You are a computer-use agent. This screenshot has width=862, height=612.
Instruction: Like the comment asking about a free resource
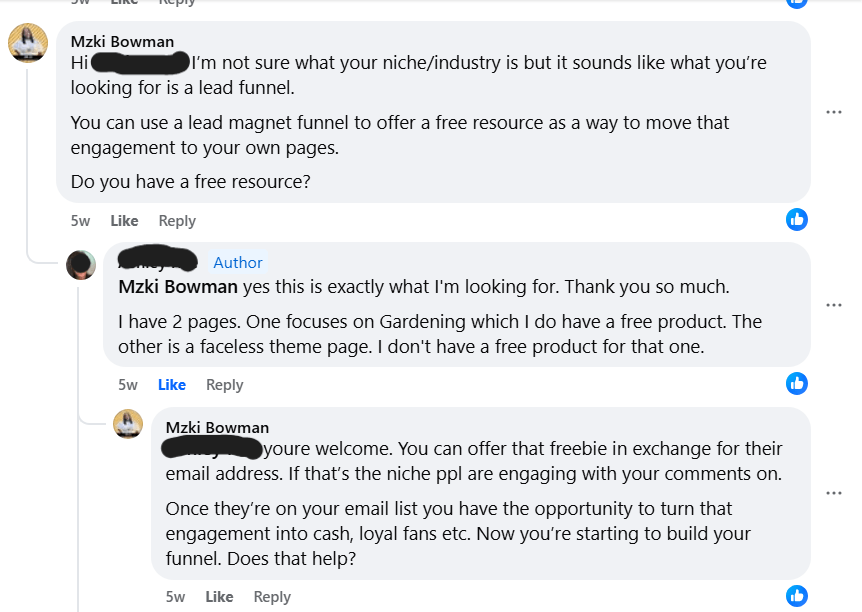click(x=124, y=221)
